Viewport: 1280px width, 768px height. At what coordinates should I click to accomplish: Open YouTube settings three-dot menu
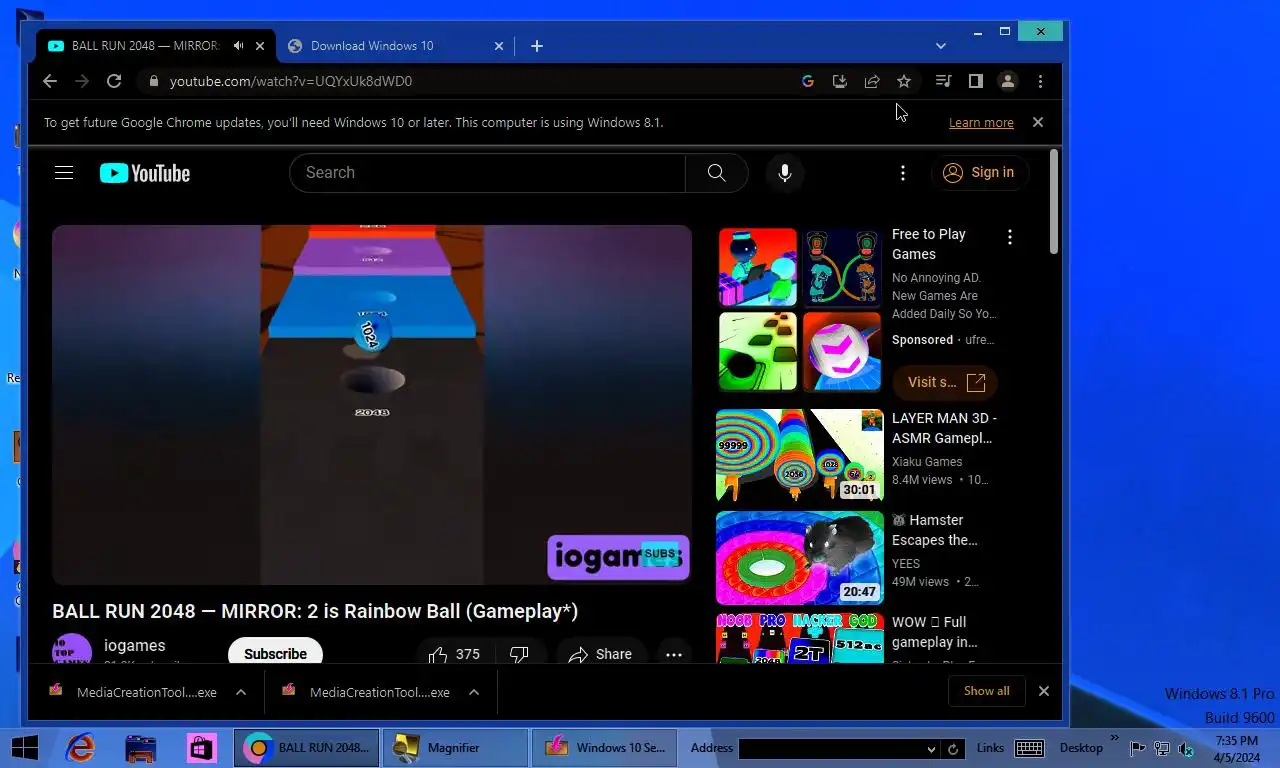click(x=903, y=173)
